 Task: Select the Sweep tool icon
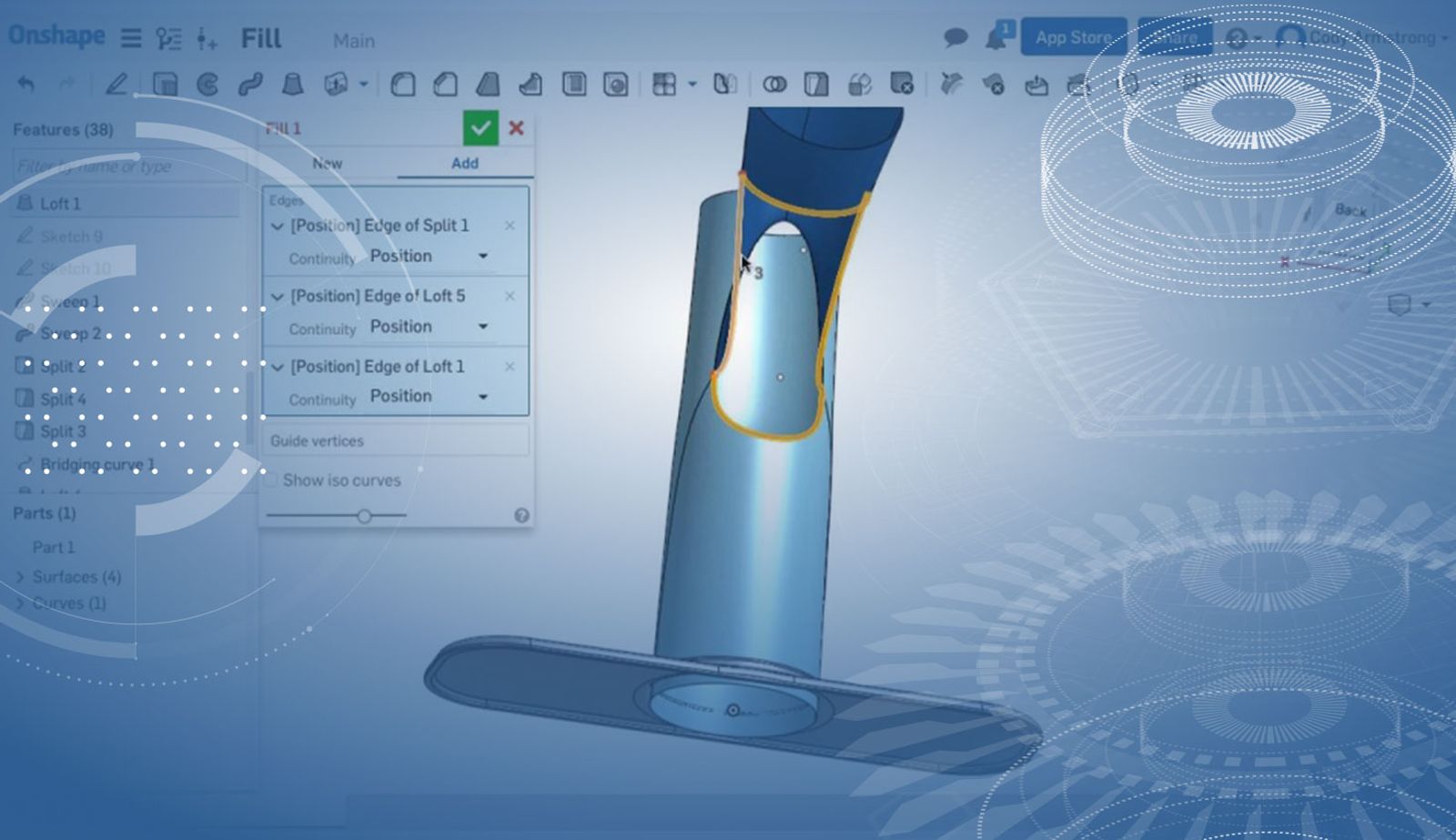pos(249,85)
